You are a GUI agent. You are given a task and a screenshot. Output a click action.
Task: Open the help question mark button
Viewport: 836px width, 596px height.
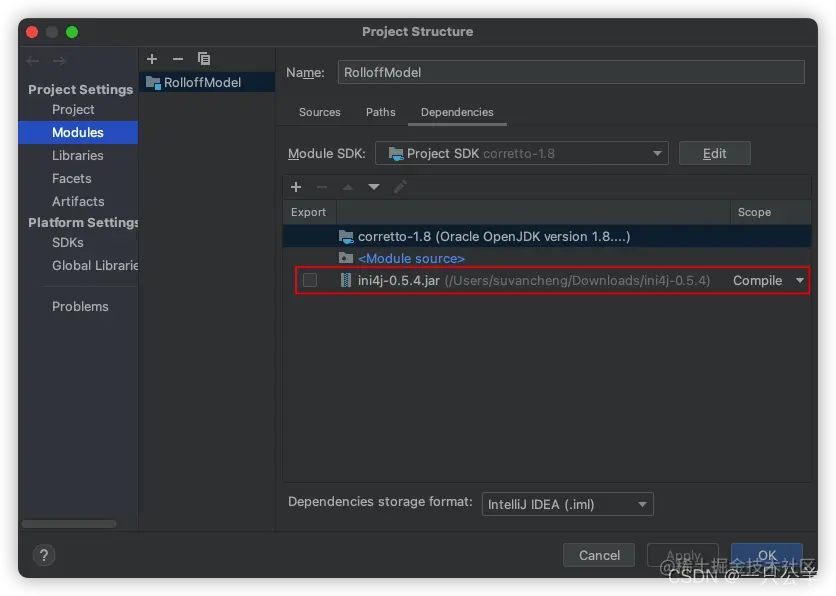tap(44, 555)
